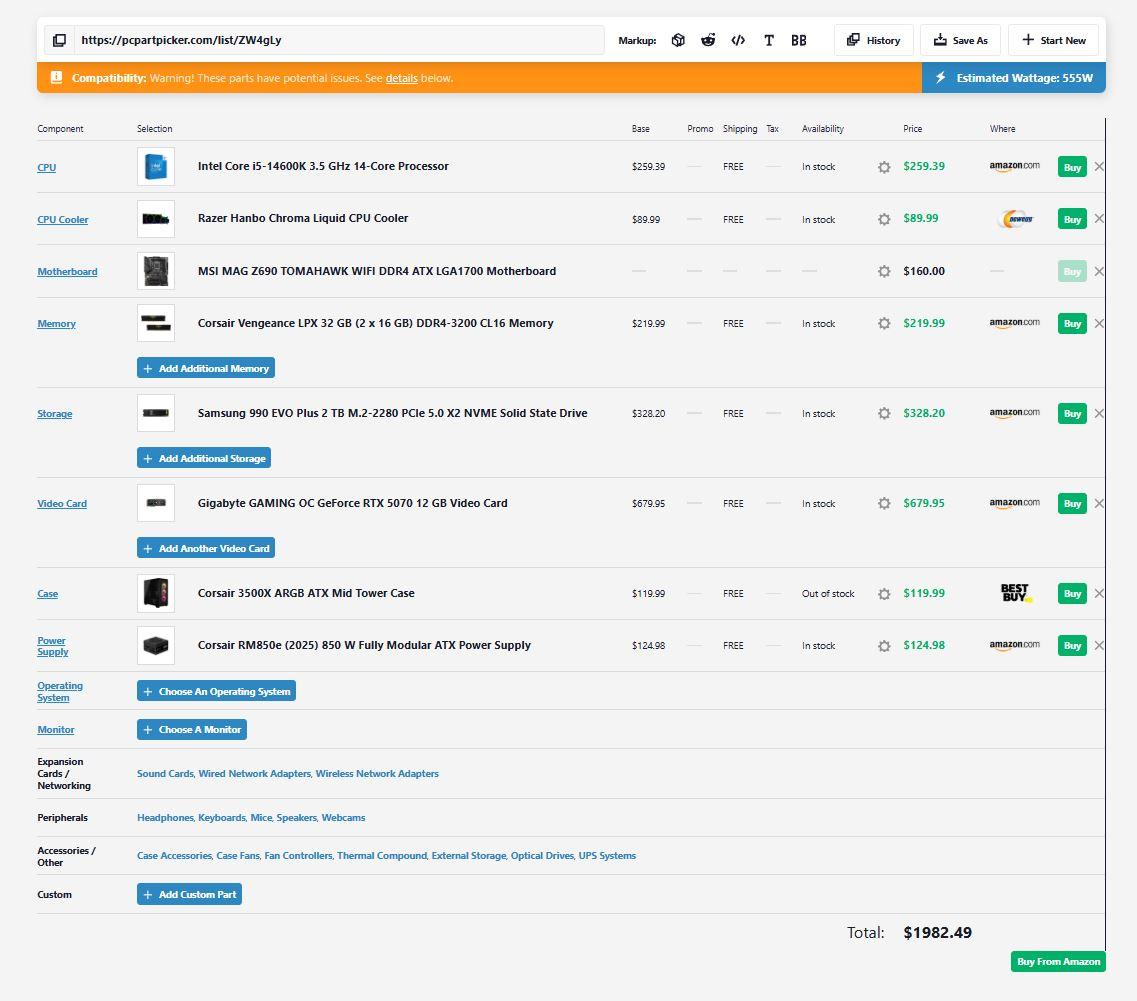1137x1001 pixels.
Task: Open CPU Cooler component link
Action: pos(63,220)
